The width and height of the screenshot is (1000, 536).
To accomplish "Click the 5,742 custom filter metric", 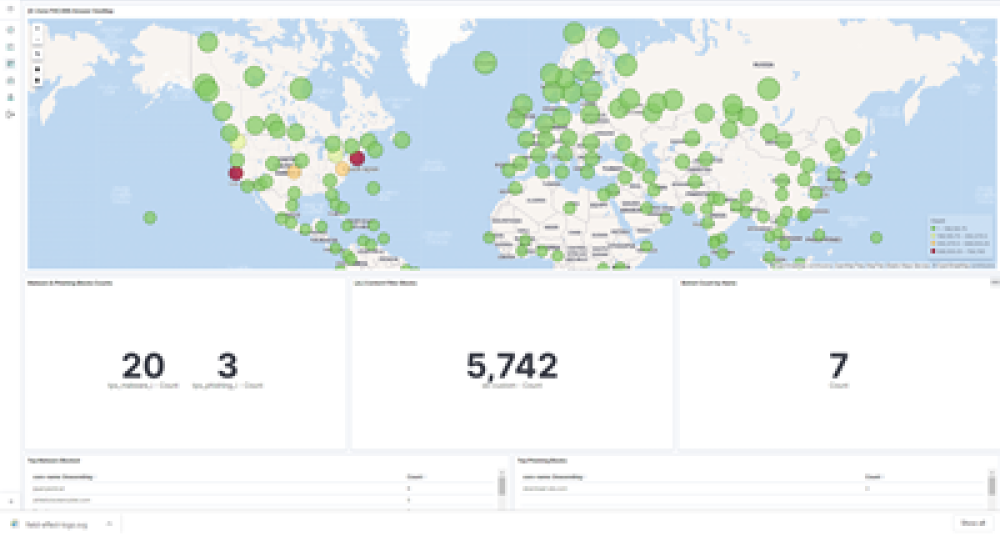I will tap(512, 366).
